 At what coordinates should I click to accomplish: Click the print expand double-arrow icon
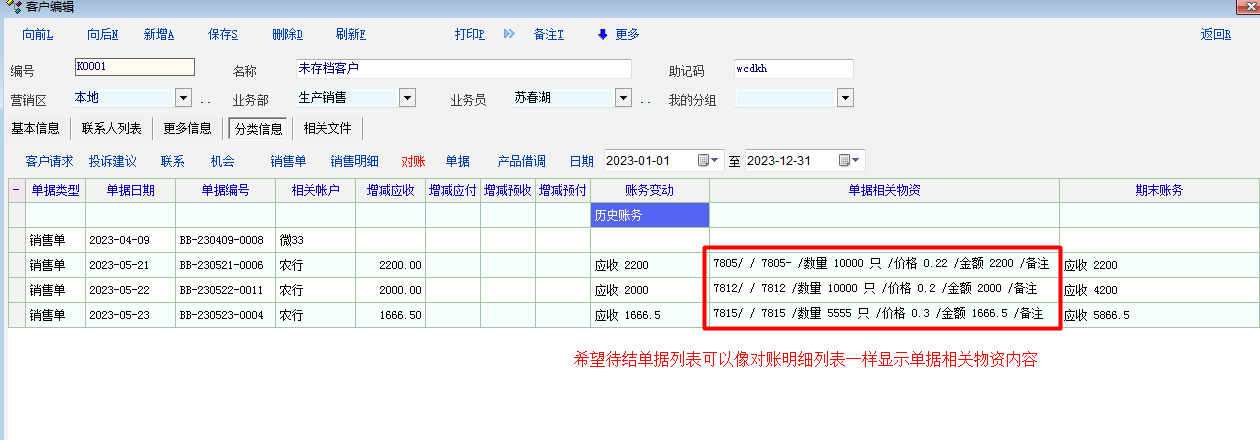[509, 34]
